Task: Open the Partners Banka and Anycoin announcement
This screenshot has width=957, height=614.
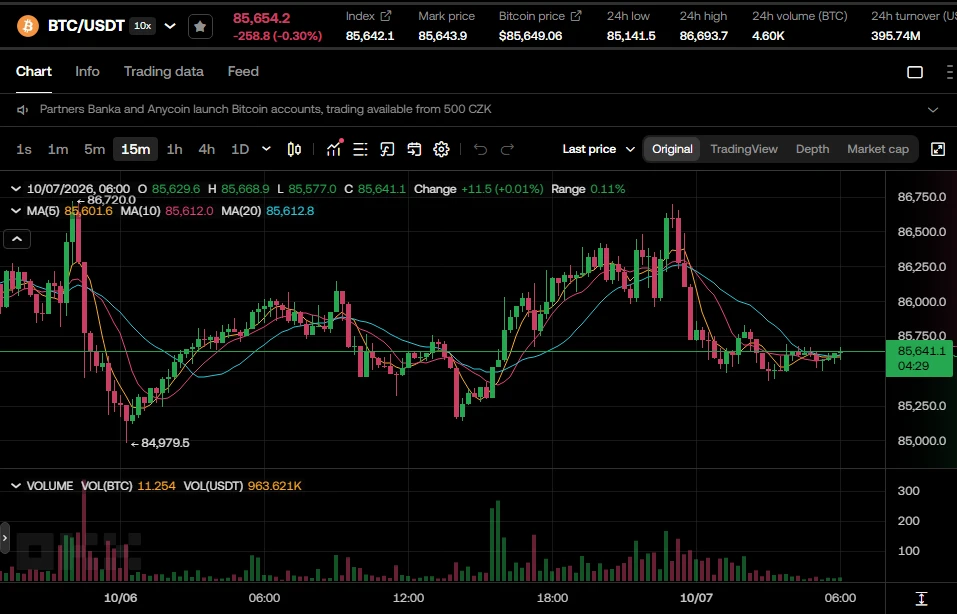Action: tap(265, 109)
